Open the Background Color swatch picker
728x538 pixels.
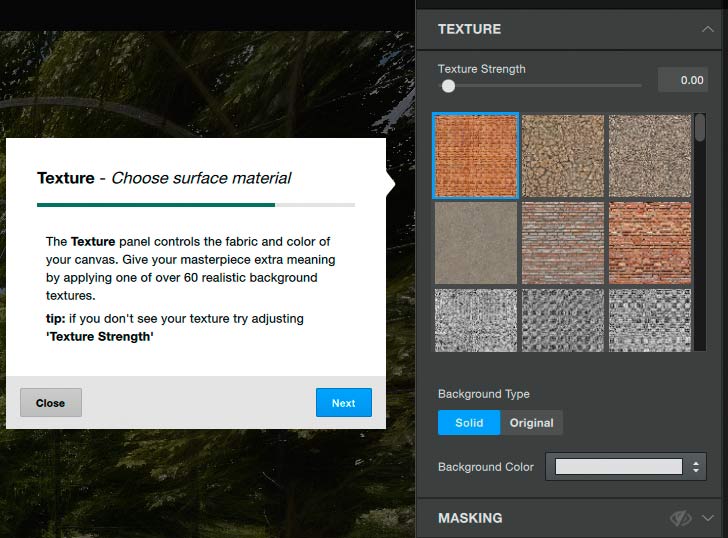tap(618, 467)
